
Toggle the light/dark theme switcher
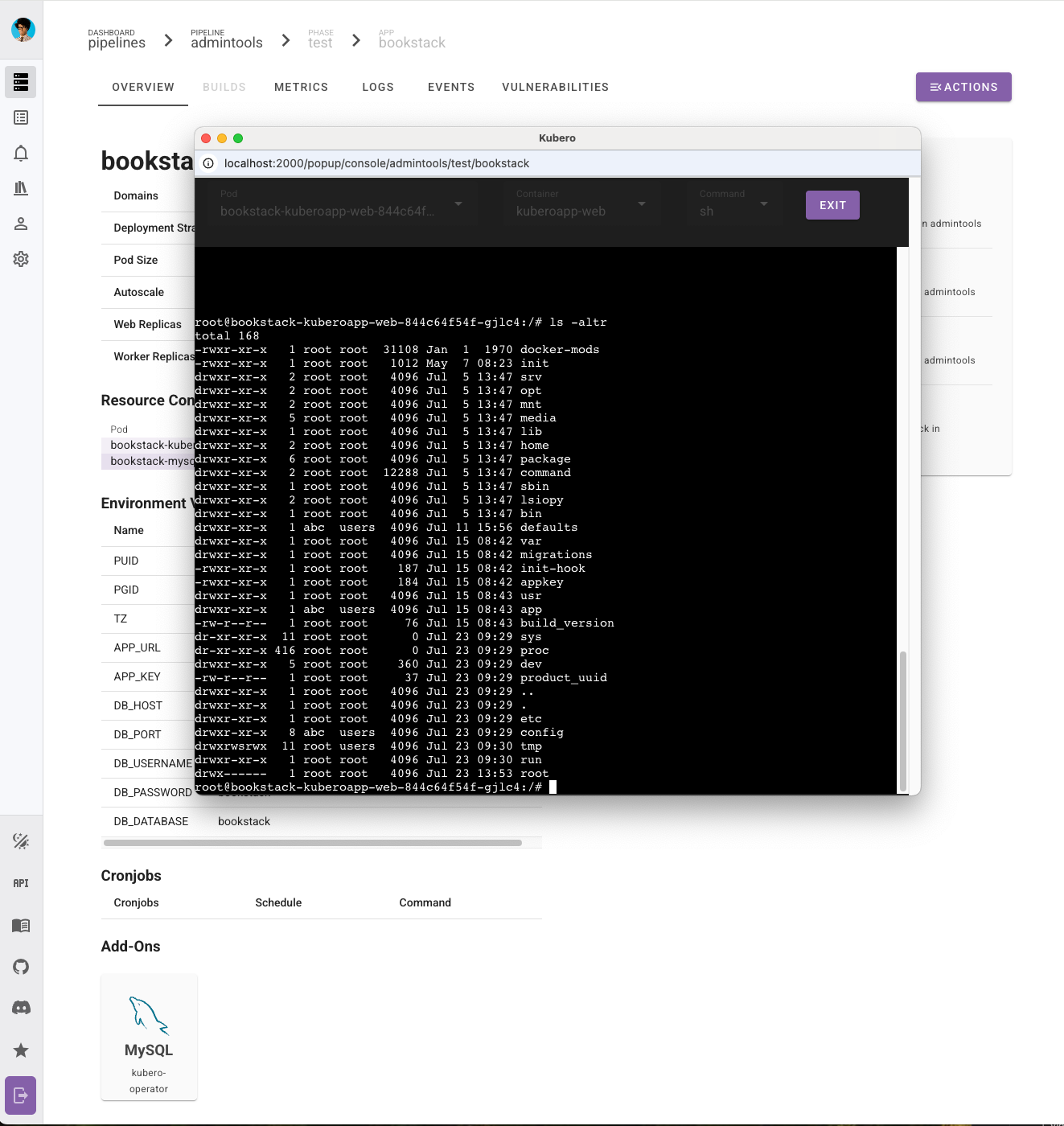tap(21, 841)
